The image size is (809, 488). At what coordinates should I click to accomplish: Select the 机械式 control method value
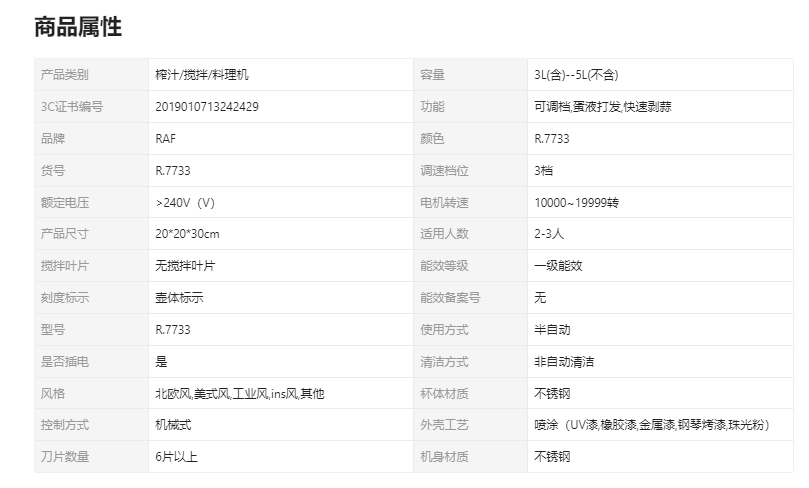pos(173,425)
